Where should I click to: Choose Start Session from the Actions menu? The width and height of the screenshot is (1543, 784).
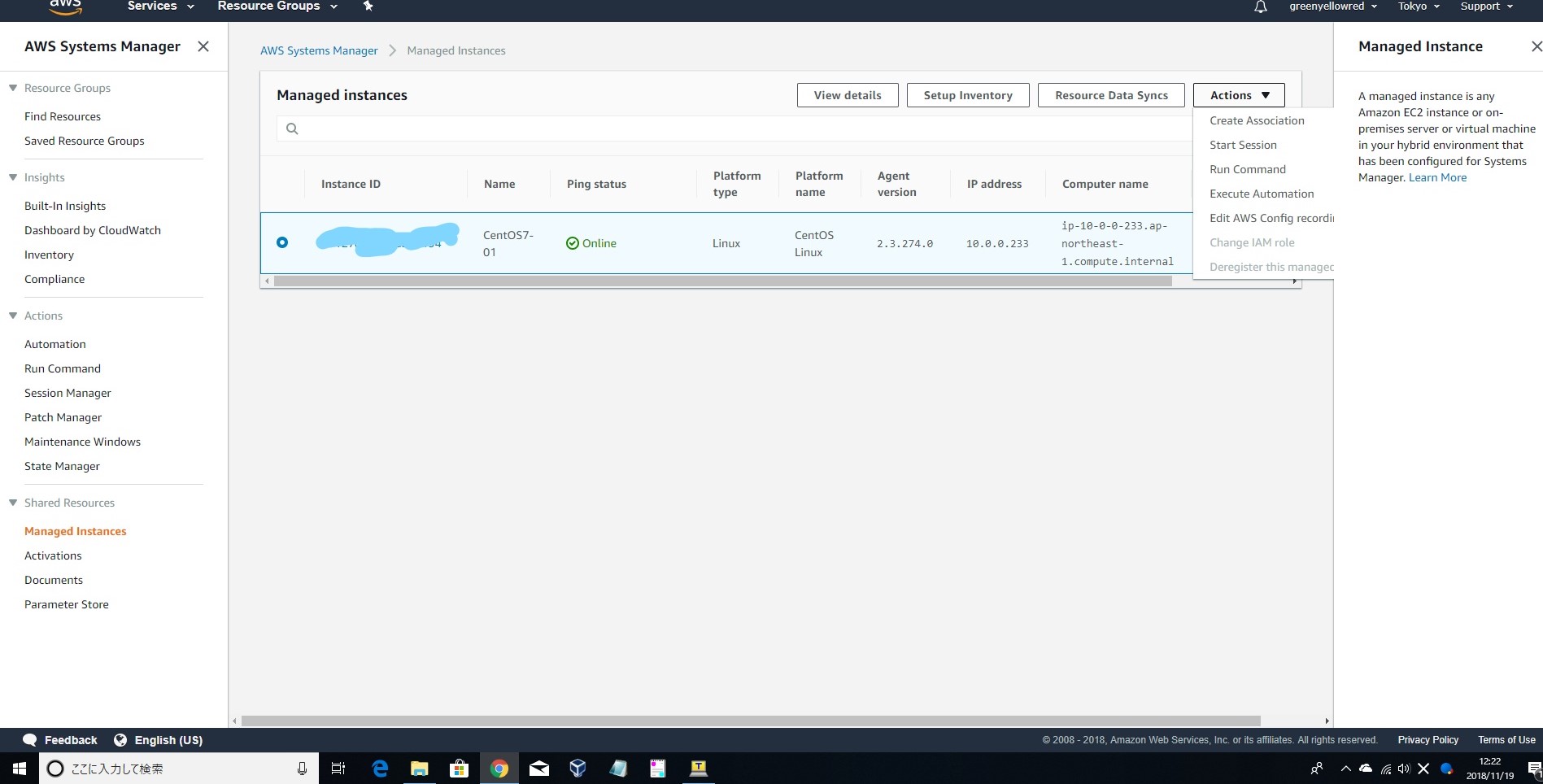coord(1243,145)
